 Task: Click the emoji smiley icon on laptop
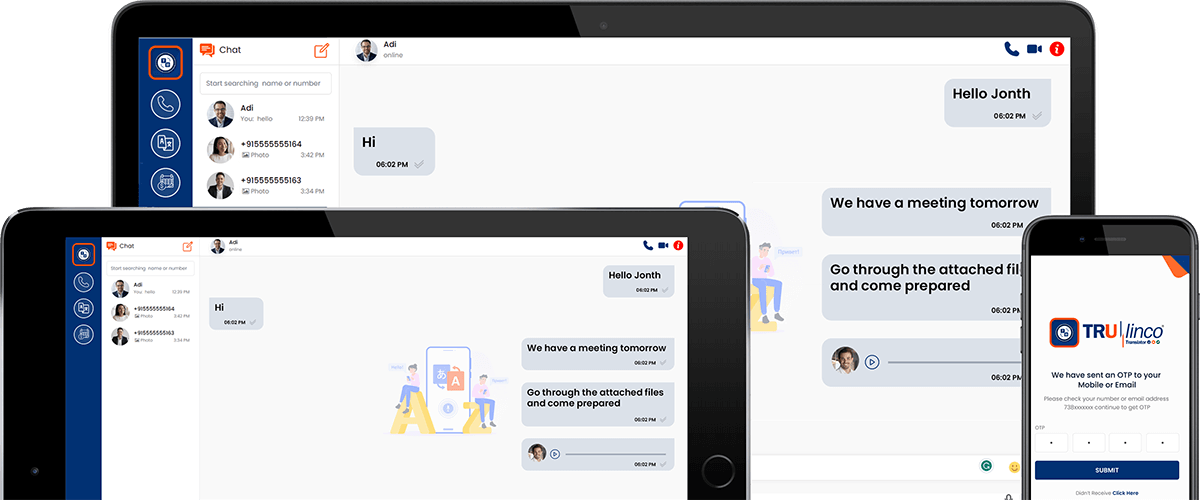coord(1013,467)
